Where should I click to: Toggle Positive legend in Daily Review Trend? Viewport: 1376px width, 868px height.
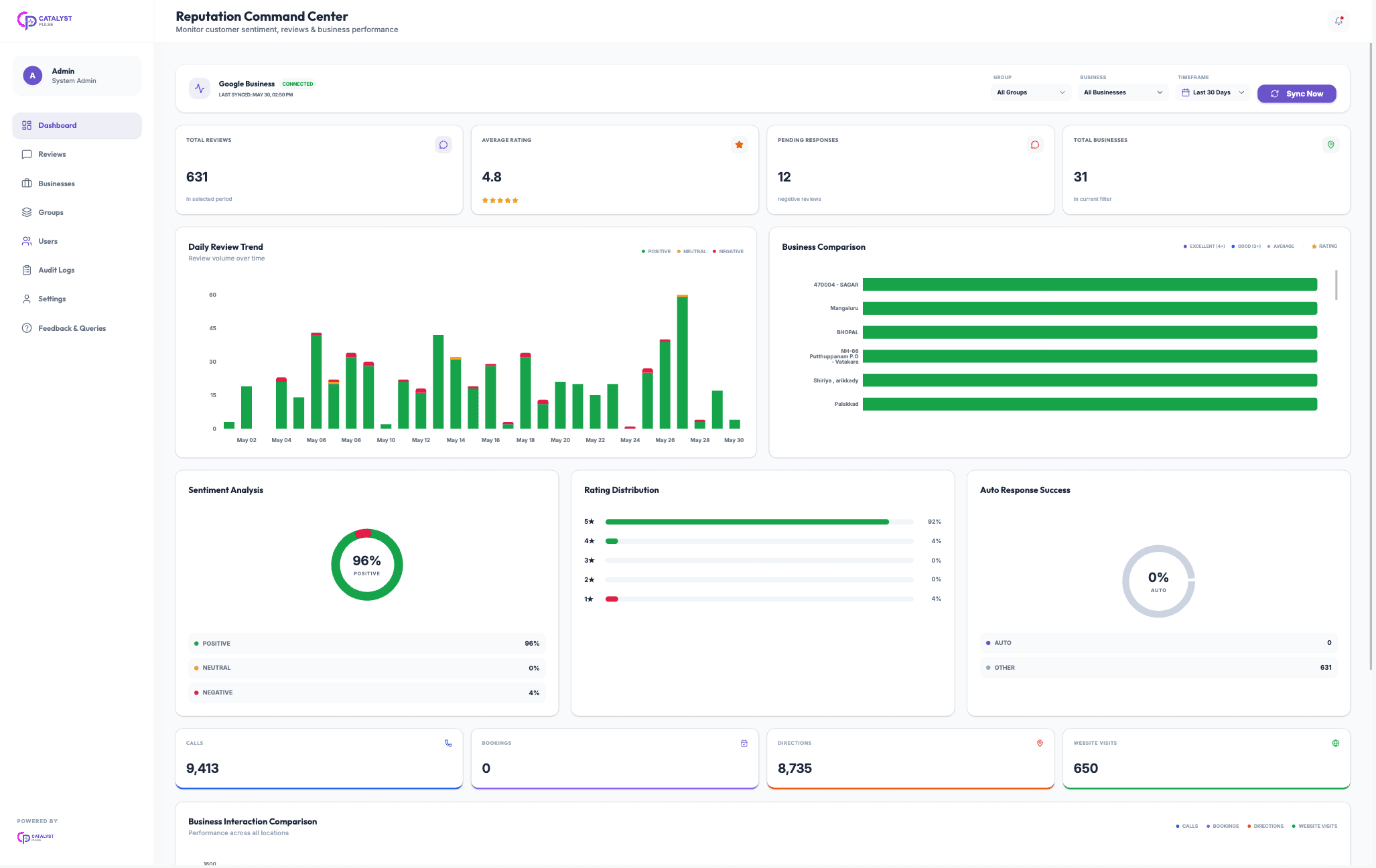[x=656, y=252]
